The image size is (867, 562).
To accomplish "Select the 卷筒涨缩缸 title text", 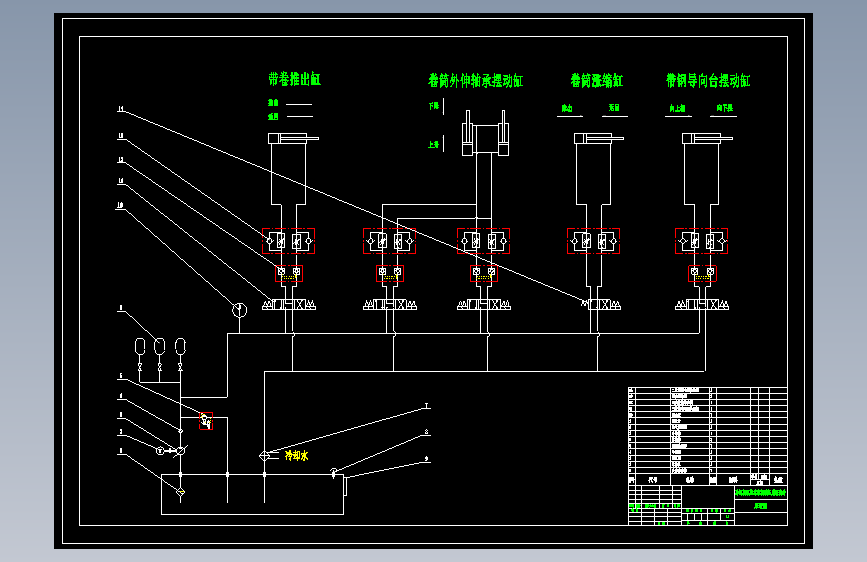I will [x=597, y=81].
